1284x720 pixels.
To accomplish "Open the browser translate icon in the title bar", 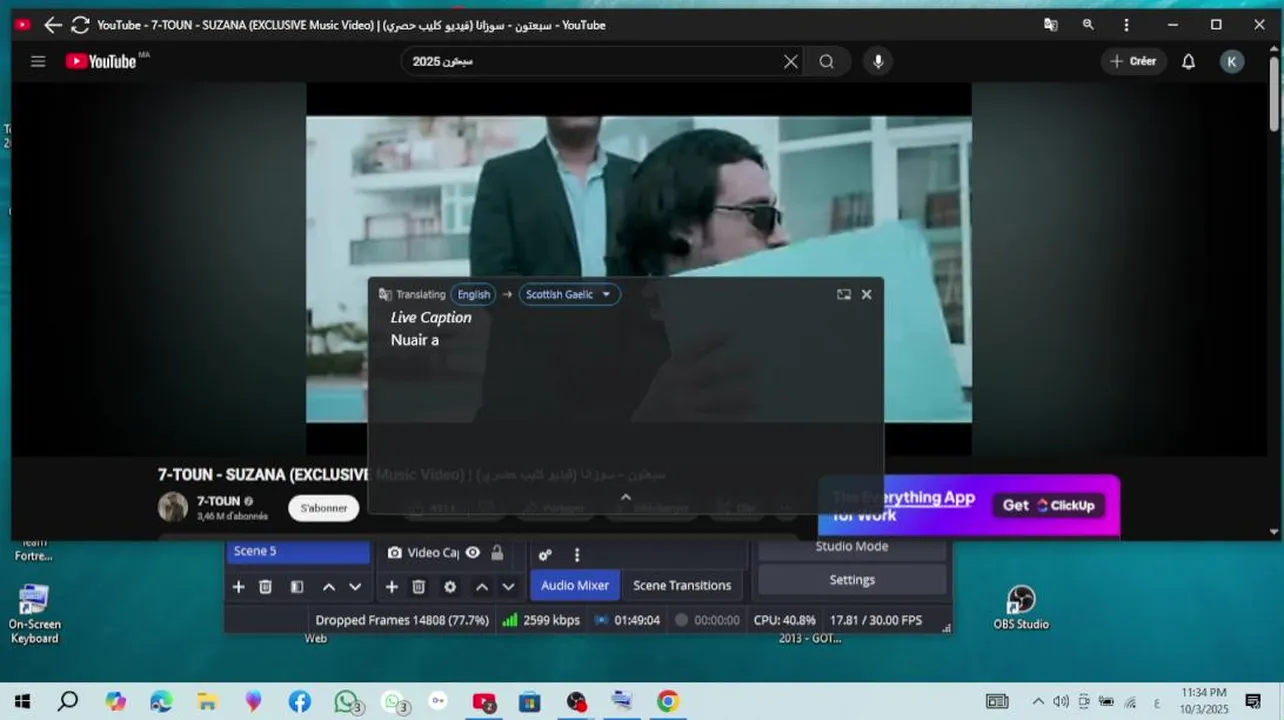I will tap(1051, 25).
